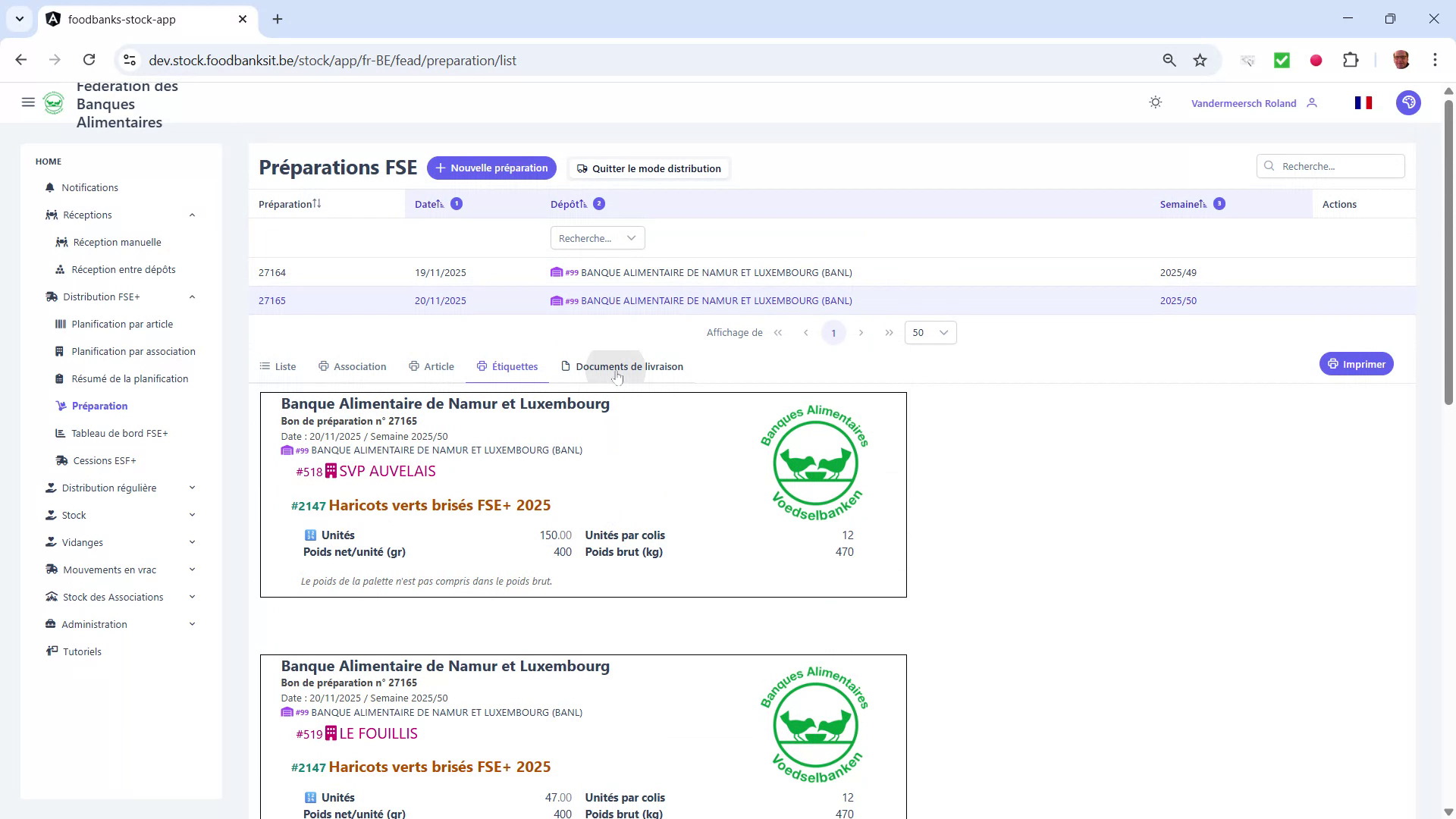Toggle sorting on the Date column
1456x819 pixels.
click(441, 203)
